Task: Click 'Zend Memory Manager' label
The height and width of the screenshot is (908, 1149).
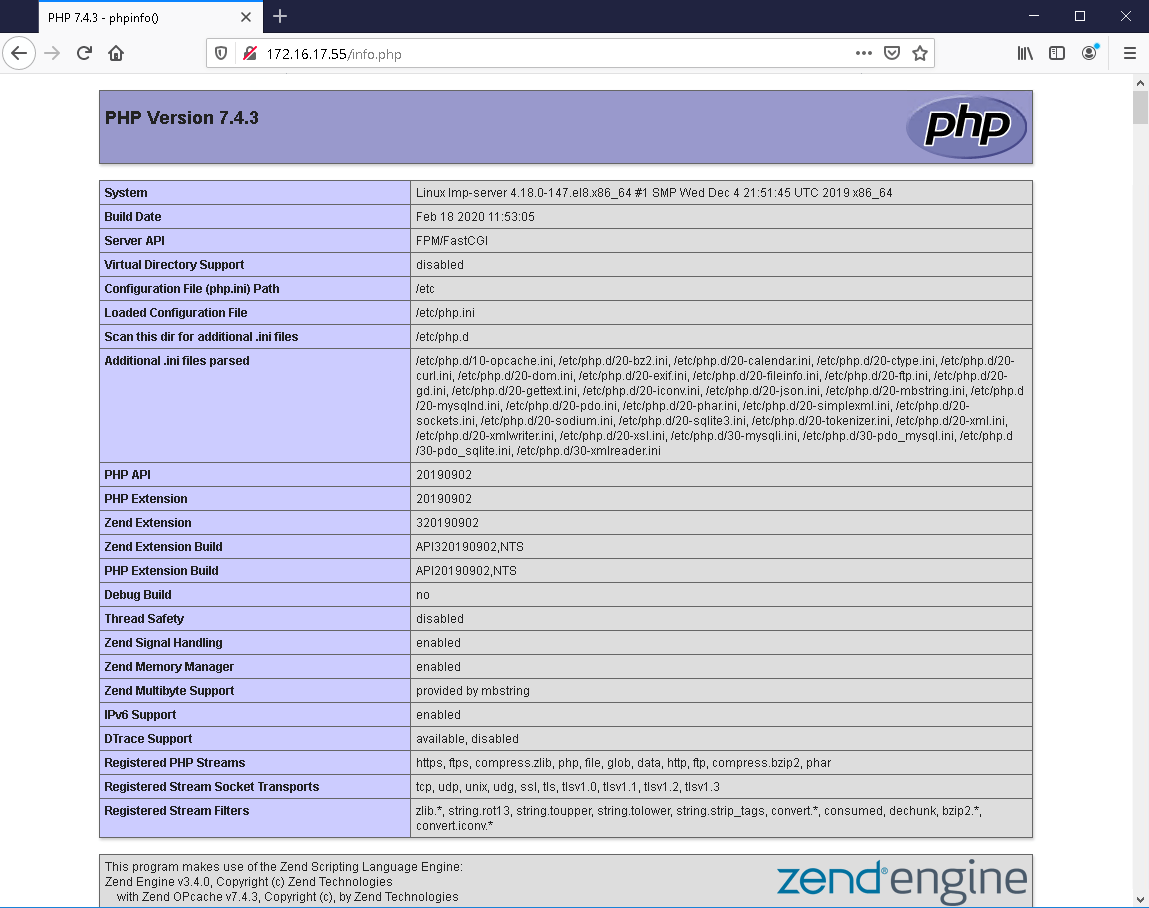Action: 169,667
